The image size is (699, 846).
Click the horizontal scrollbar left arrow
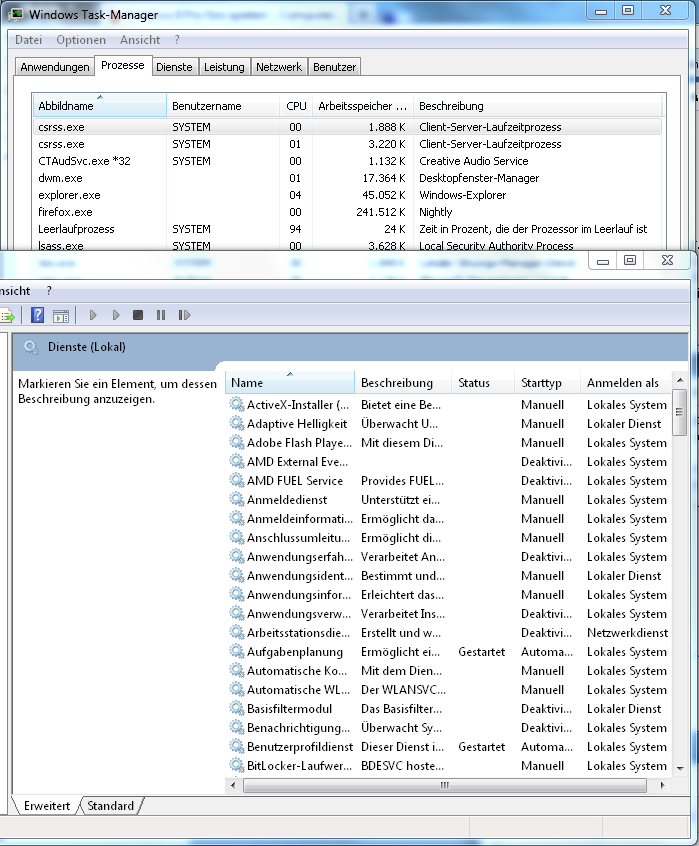point(232,786)
